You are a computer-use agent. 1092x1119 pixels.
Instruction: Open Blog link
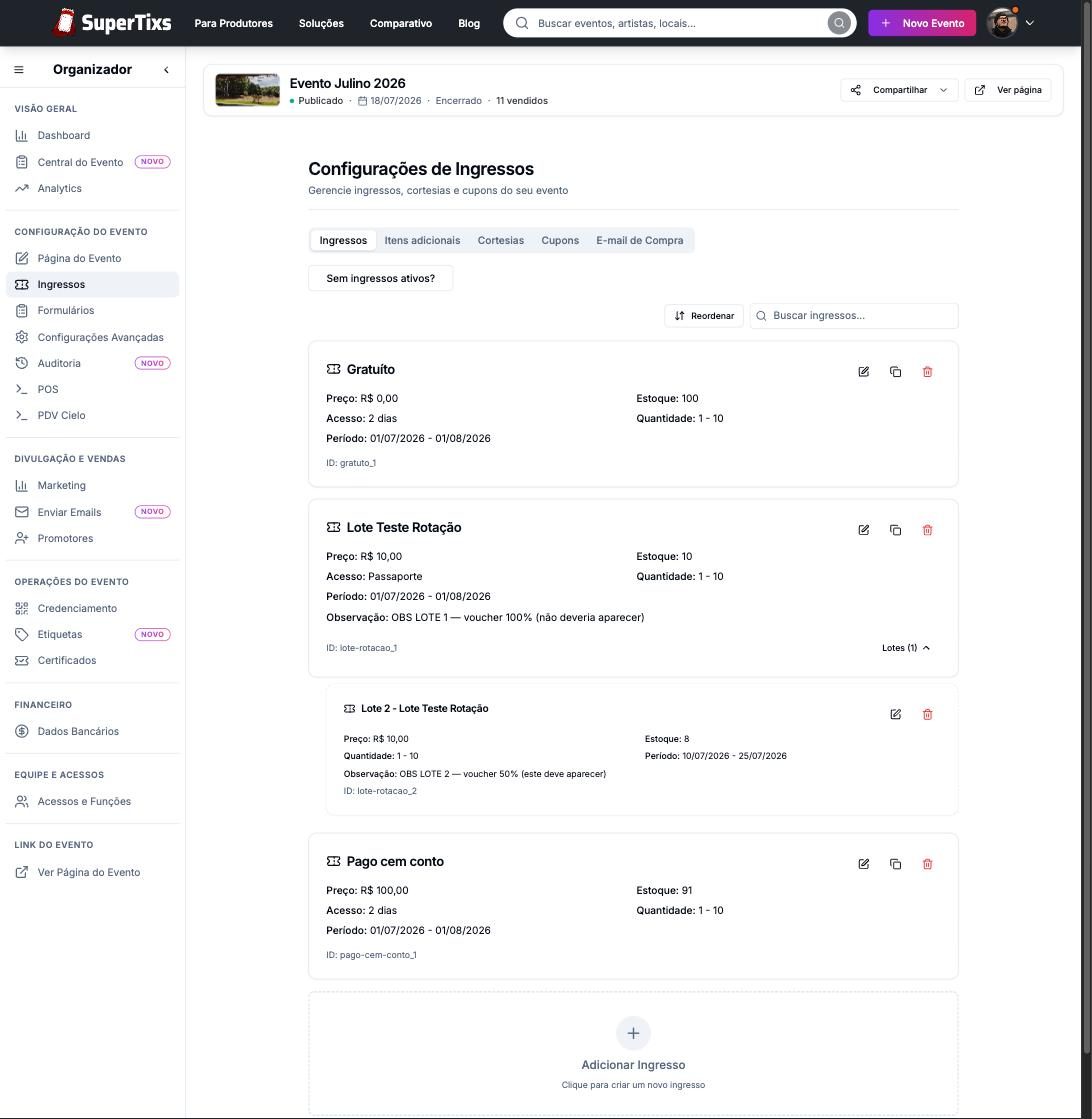469,24
